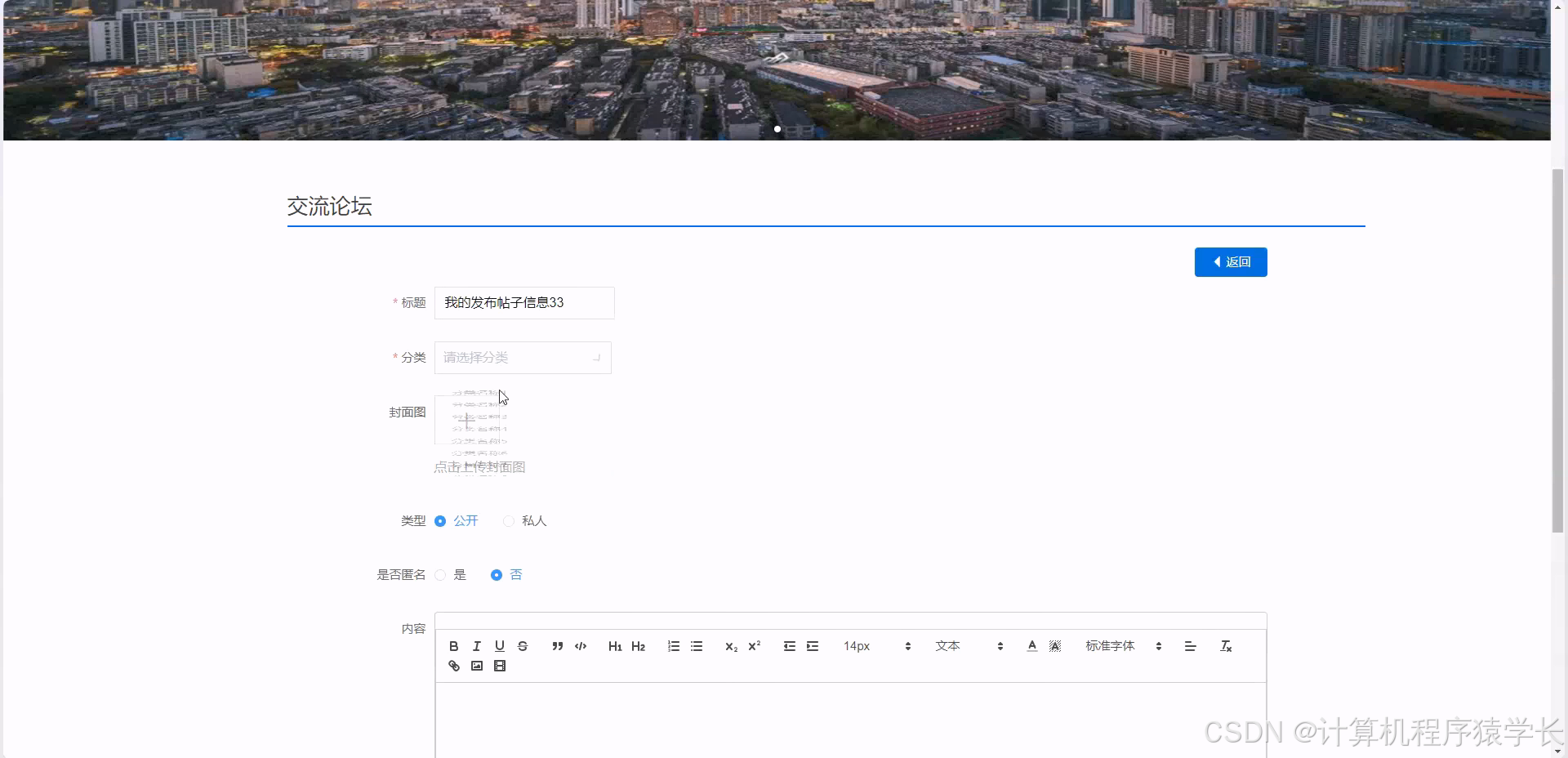The width and height of the screenshot is (1568, 758).
Task: Open the 标准字体 font family dropdown
Action: pyautogui.click(x=1111, y=646)
